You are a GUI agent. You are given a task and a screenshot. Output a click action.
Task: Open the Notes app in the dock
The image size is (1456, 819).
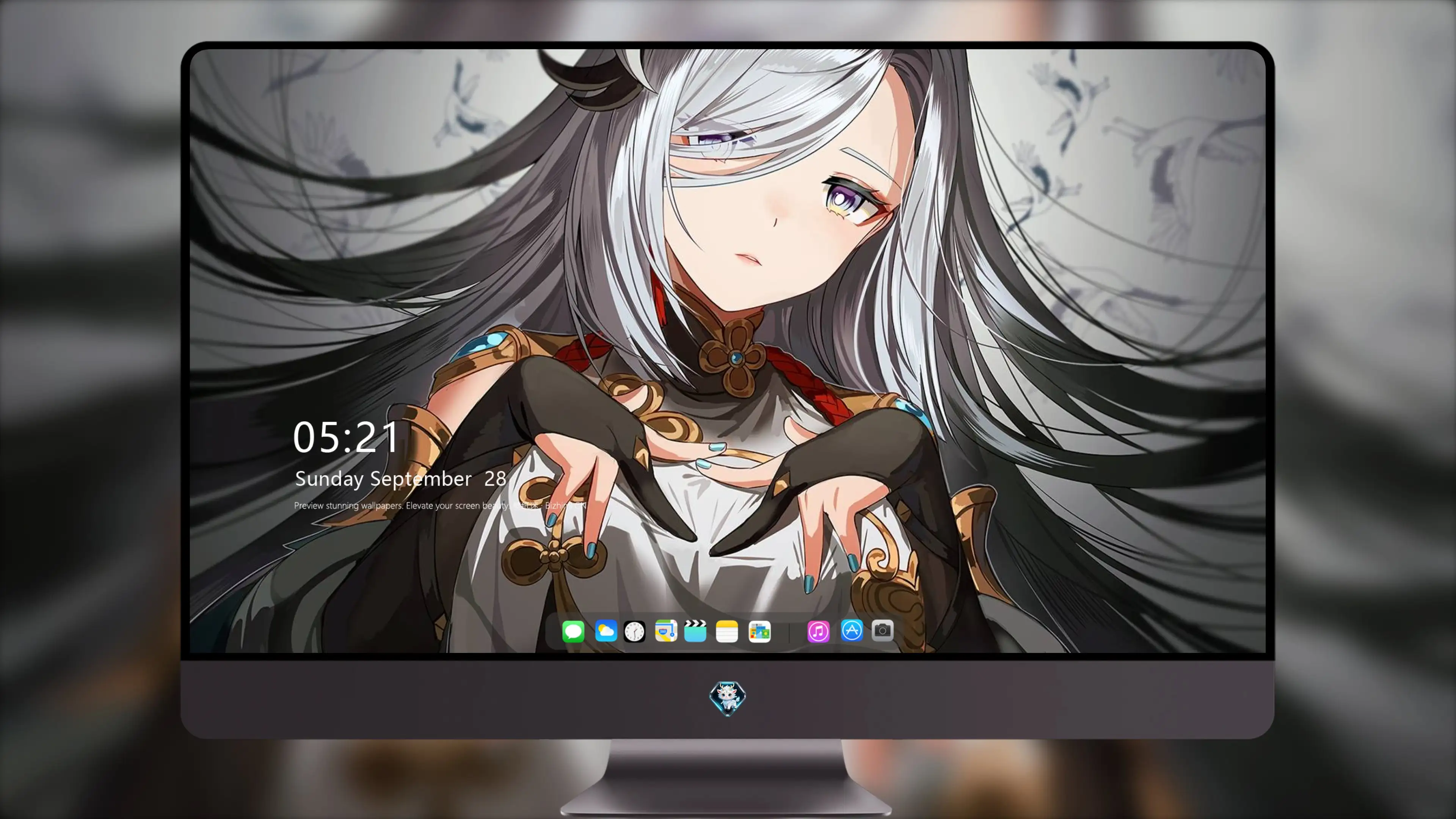[x=727, y=631]
